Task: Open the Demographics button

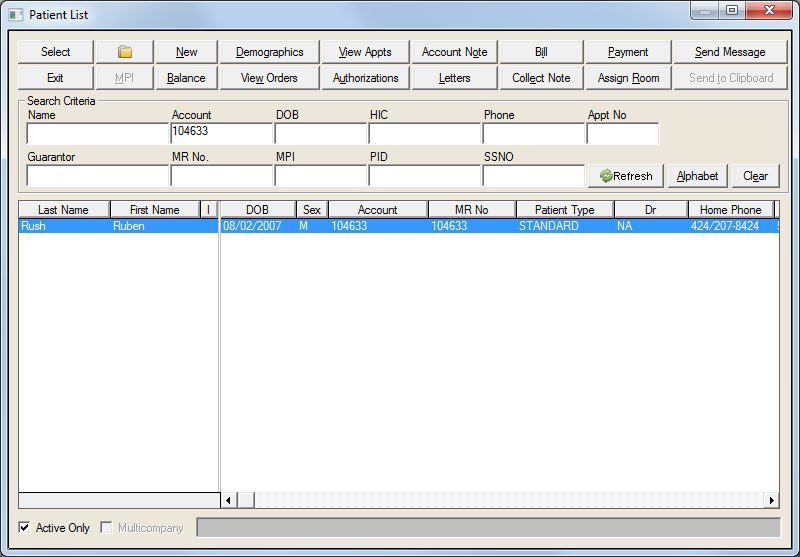Action: click(x=269, y=52)
